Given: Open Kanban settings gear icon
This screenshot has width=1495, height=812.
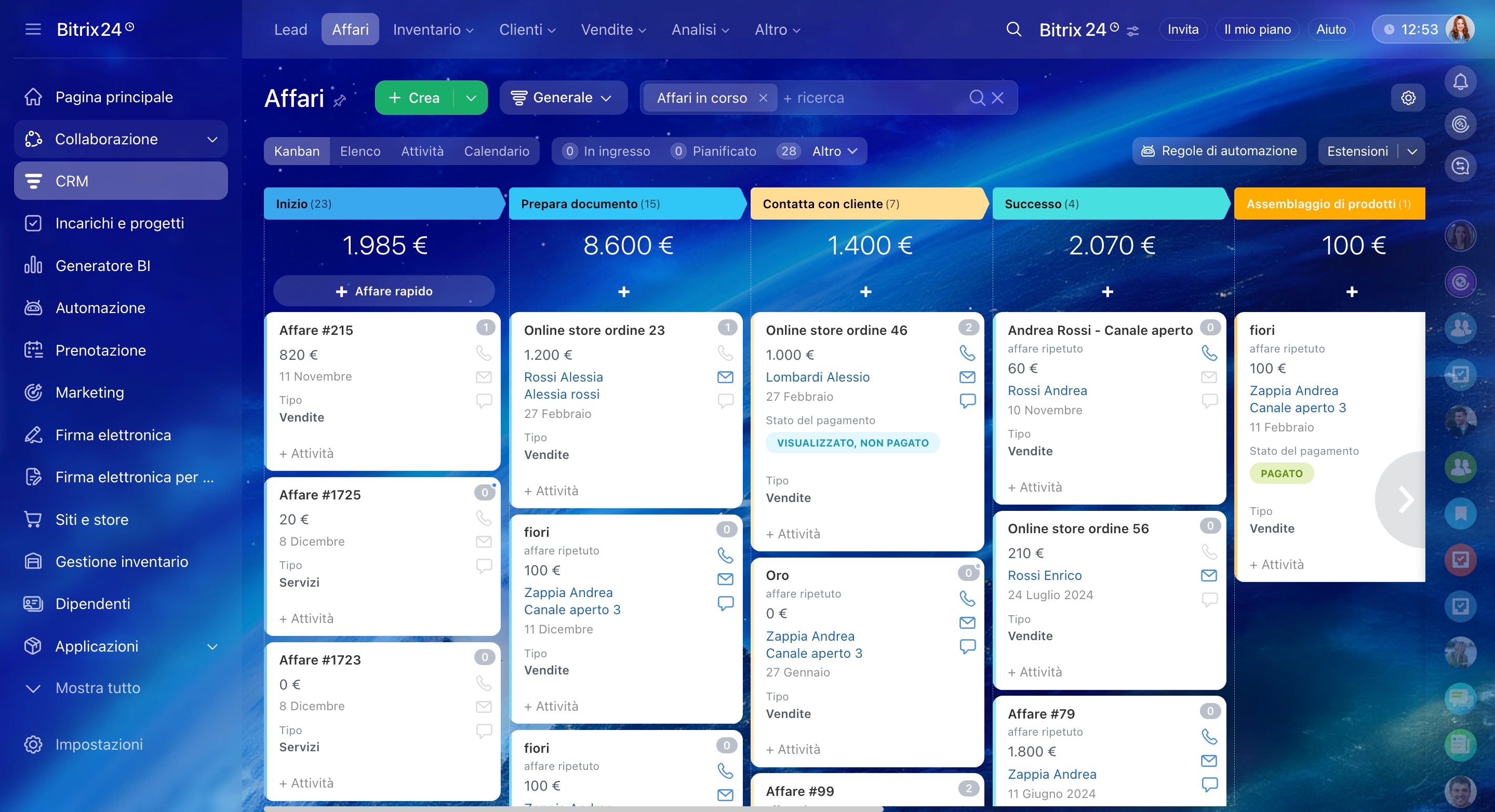Looking at the screenshot, I should (1408, 98).
